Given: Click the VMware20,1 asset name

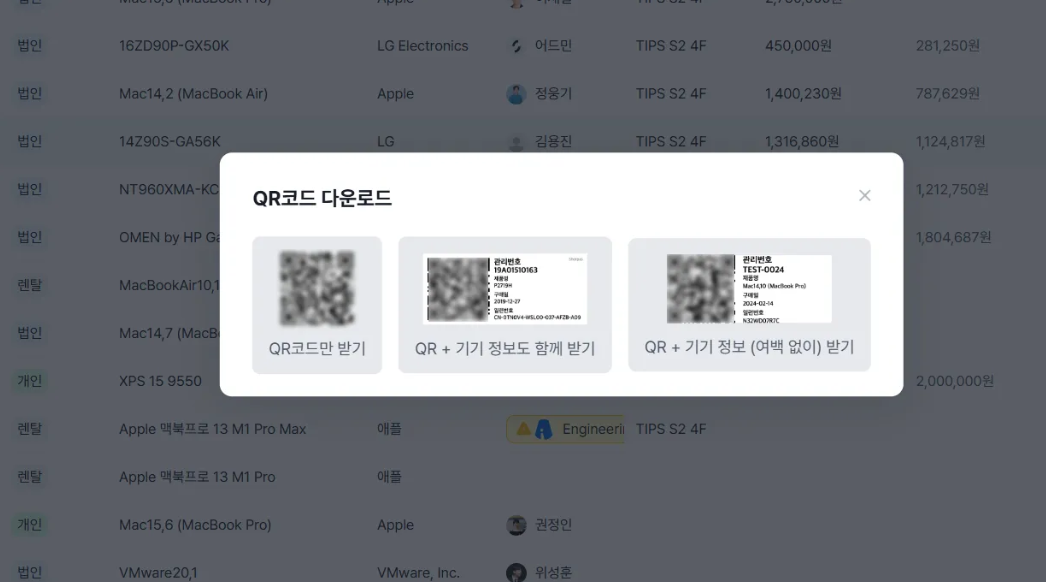Looking at the screenshot, I should click(158, 573).
